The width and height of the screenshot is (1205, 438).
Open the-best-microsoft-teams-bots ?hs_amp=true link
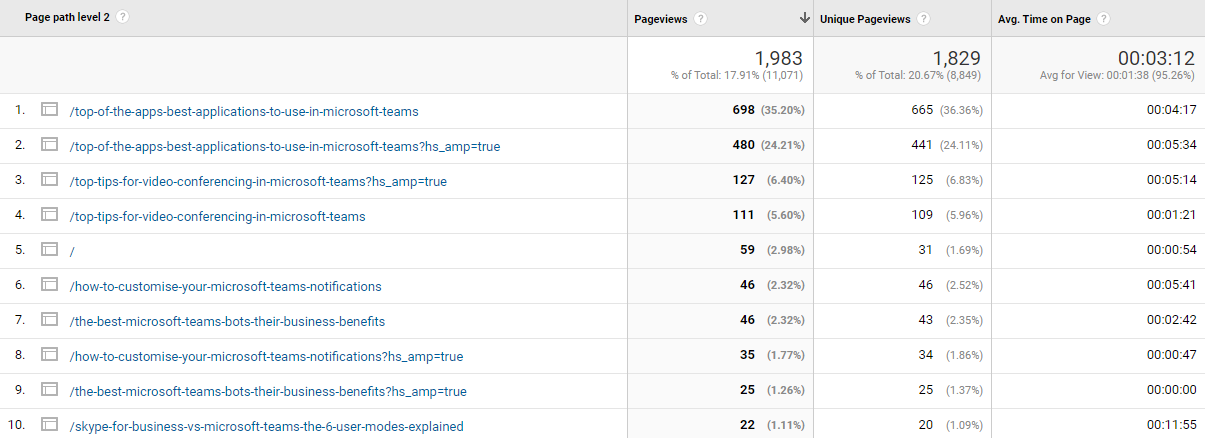click(268, 391)
